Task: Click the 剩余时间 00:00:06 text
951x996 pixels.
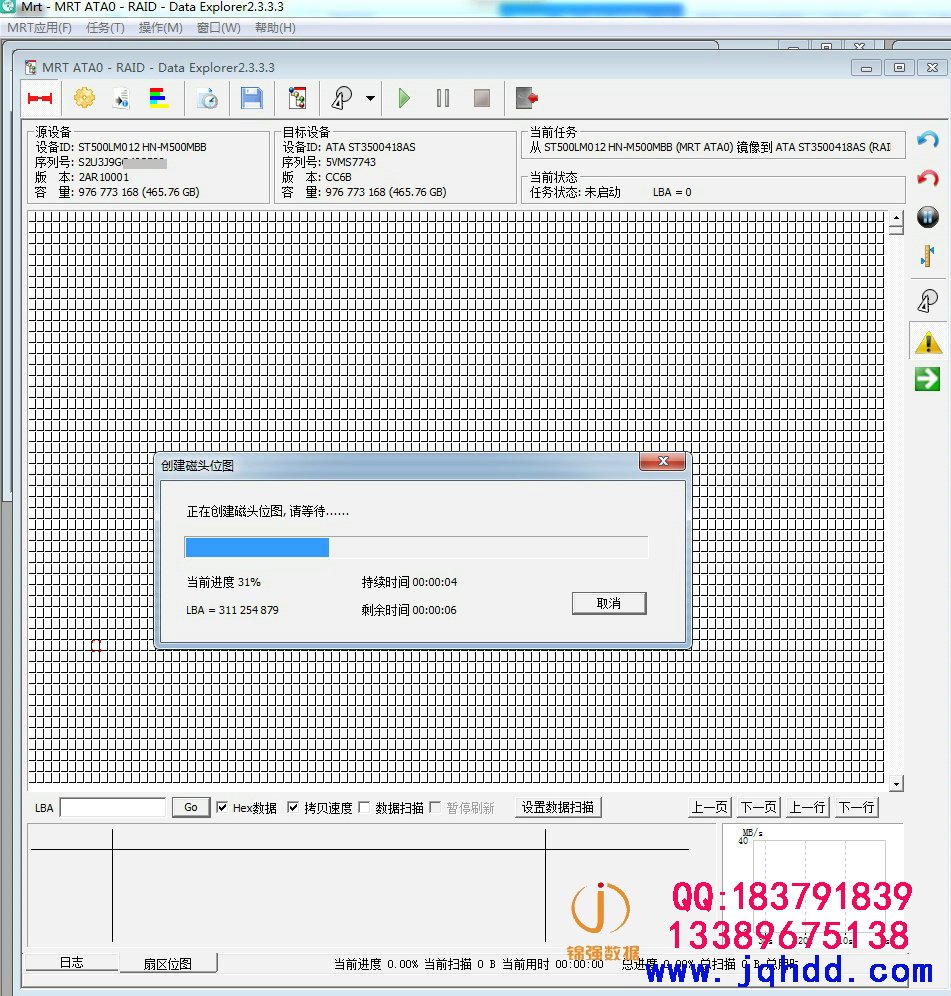Action: tap(409, 610)
